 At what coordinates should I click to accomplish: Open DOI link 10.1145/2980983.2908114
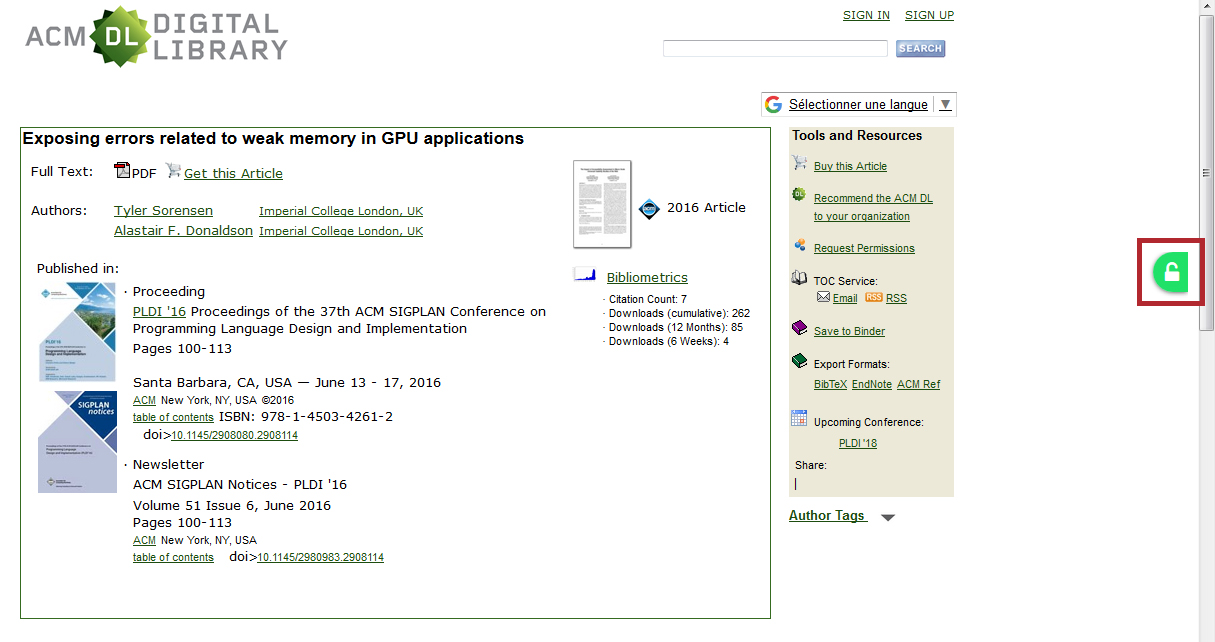(x=320, y=557)
